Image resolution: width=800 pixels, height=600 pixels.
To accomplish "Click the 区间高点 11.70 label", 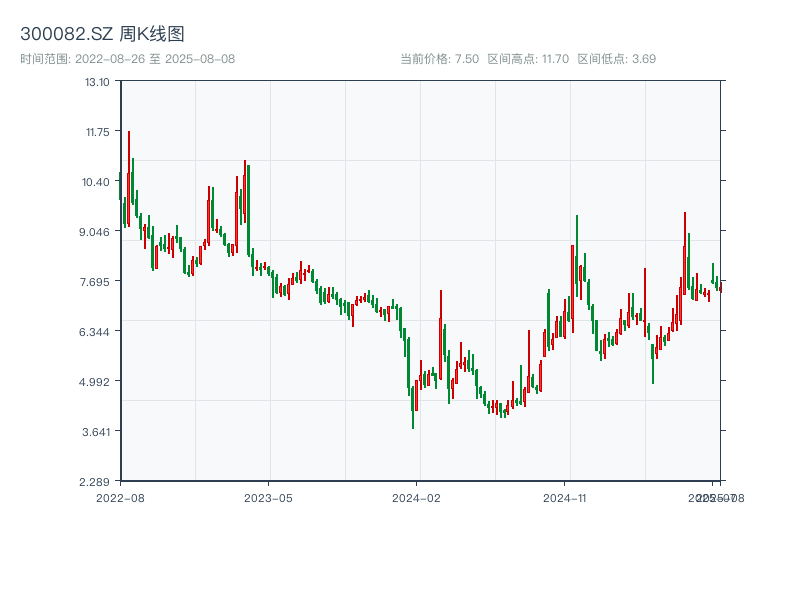I will point(528,59).
